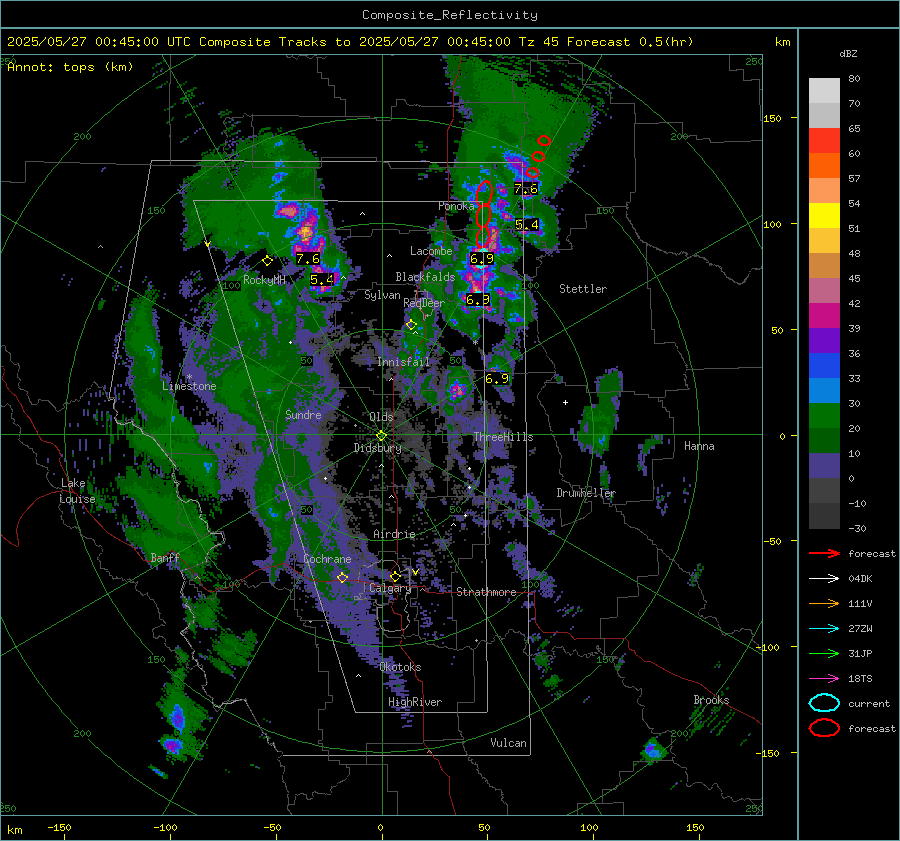Viewport: 900px width, 841px height.
Task: Select the cyan current ellipse legend icon
Action: coord(824,703)
